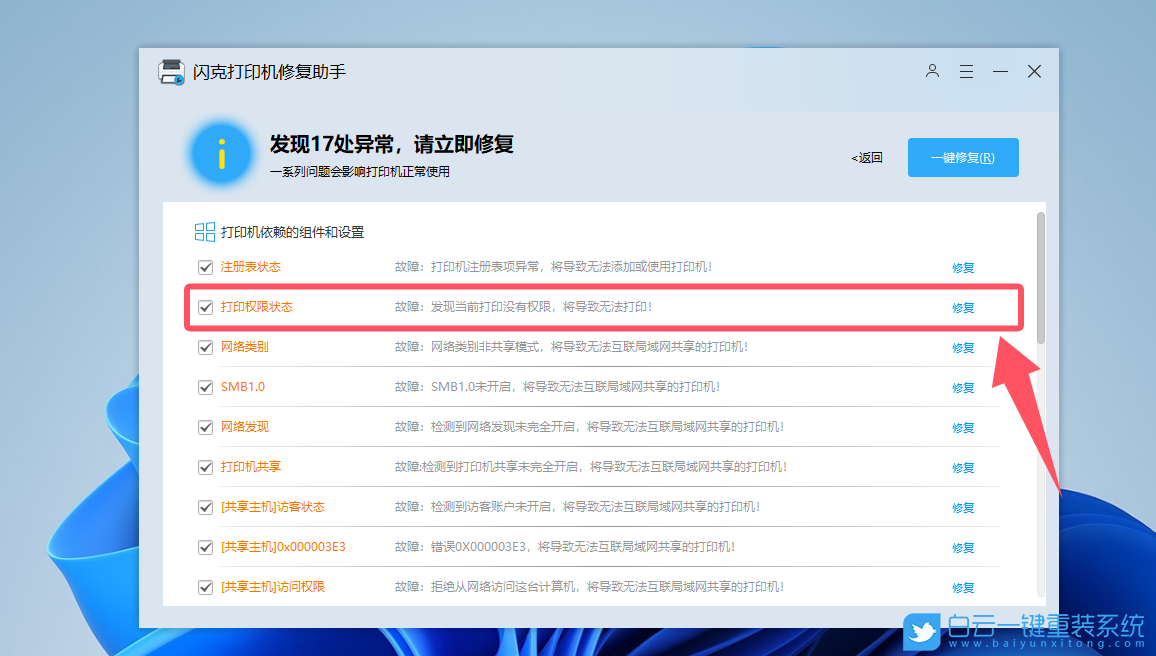This screenshot has width=1156, height=656.
Task: Click the grid icon beside 打印机依赖的组件和设置
Action: pos(204,231)
